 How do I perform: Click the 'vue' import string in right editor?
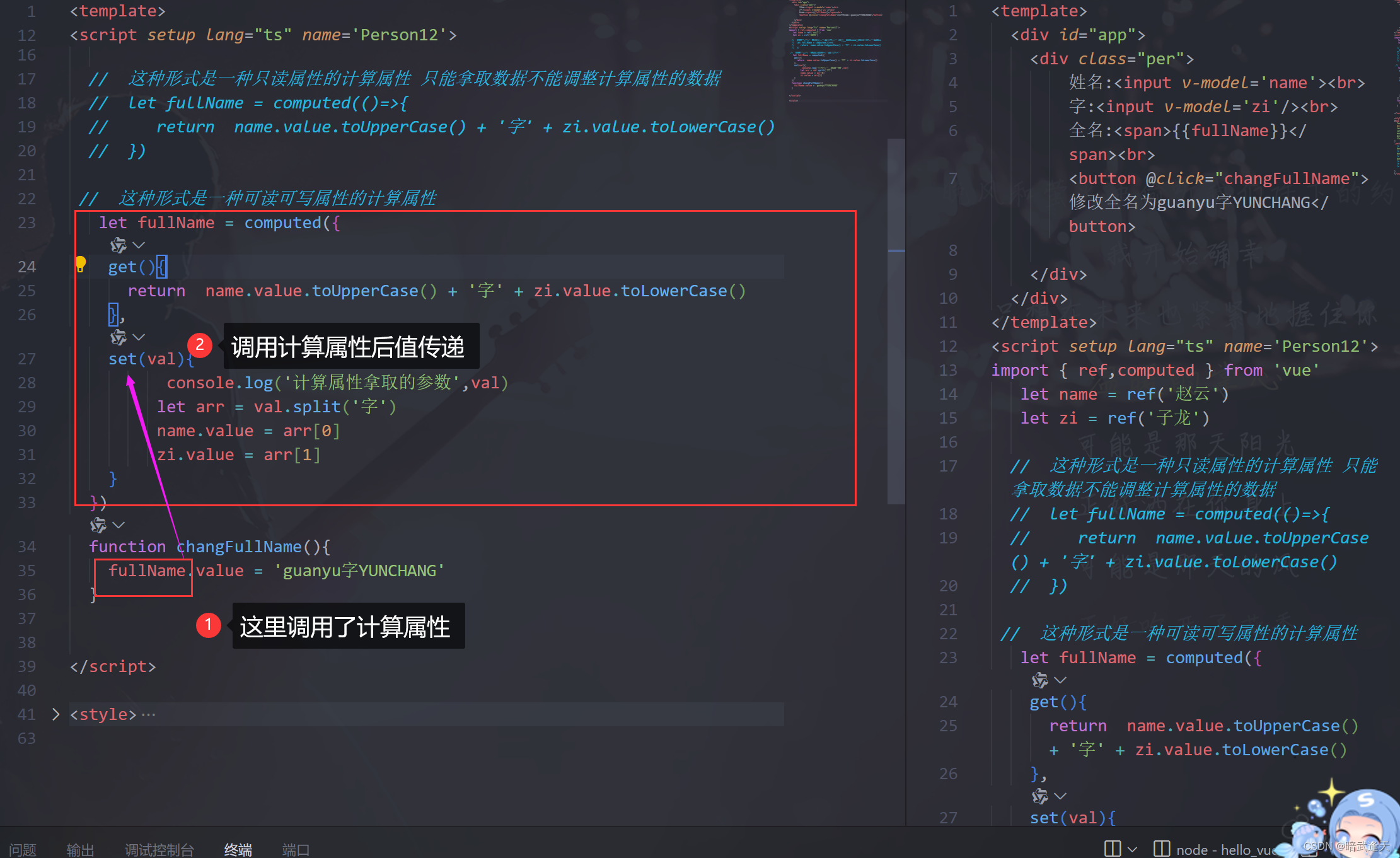tap(1296, 370)
